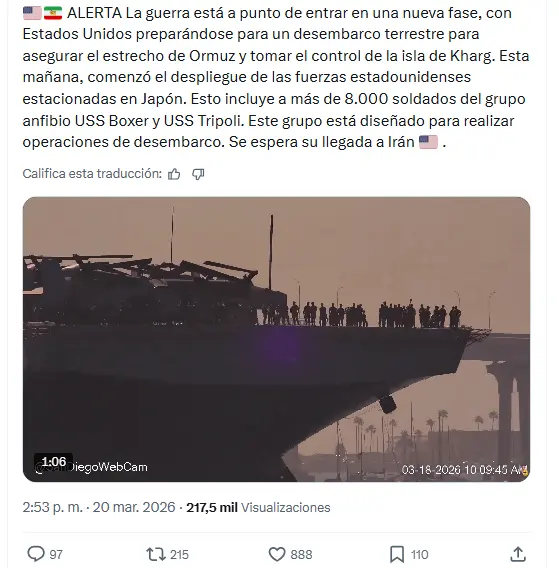This screenshot has height=568, width=559.
Task: Click the US flag emoji before ALERTA
Action: pyautogui.click(x=32, y=13)
